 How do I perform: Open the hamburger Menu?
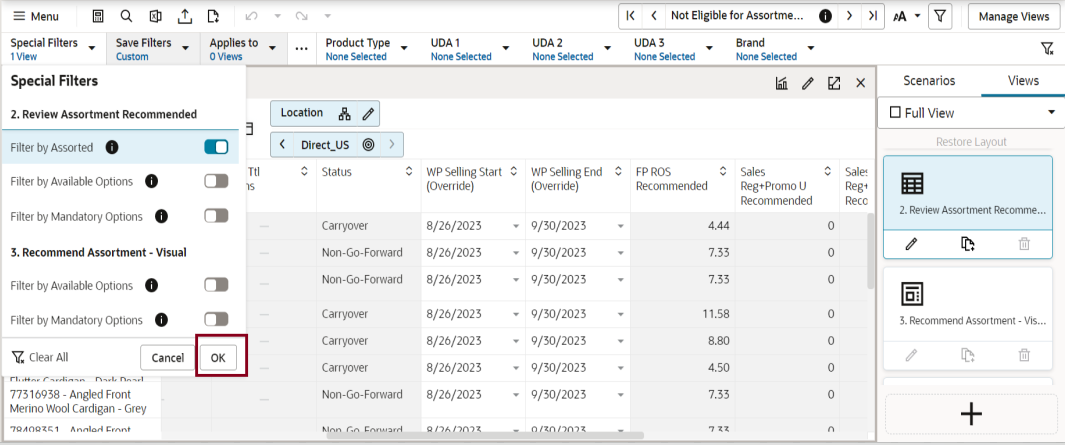(x=36, y=16)
